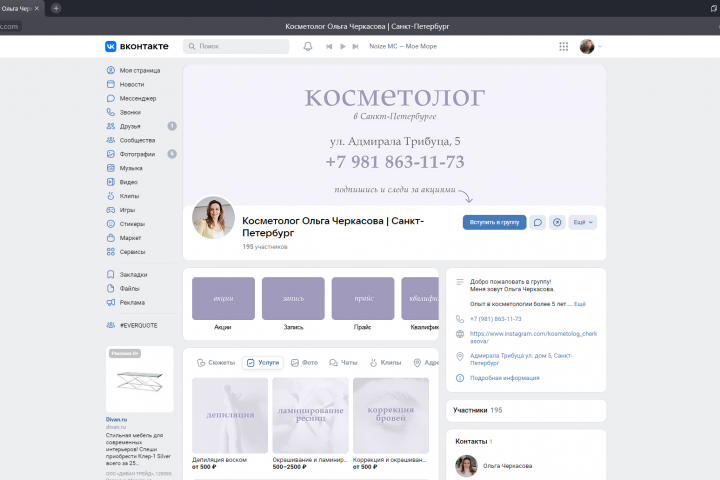Click the Клипы sidebar icon

tap(111, 196)
